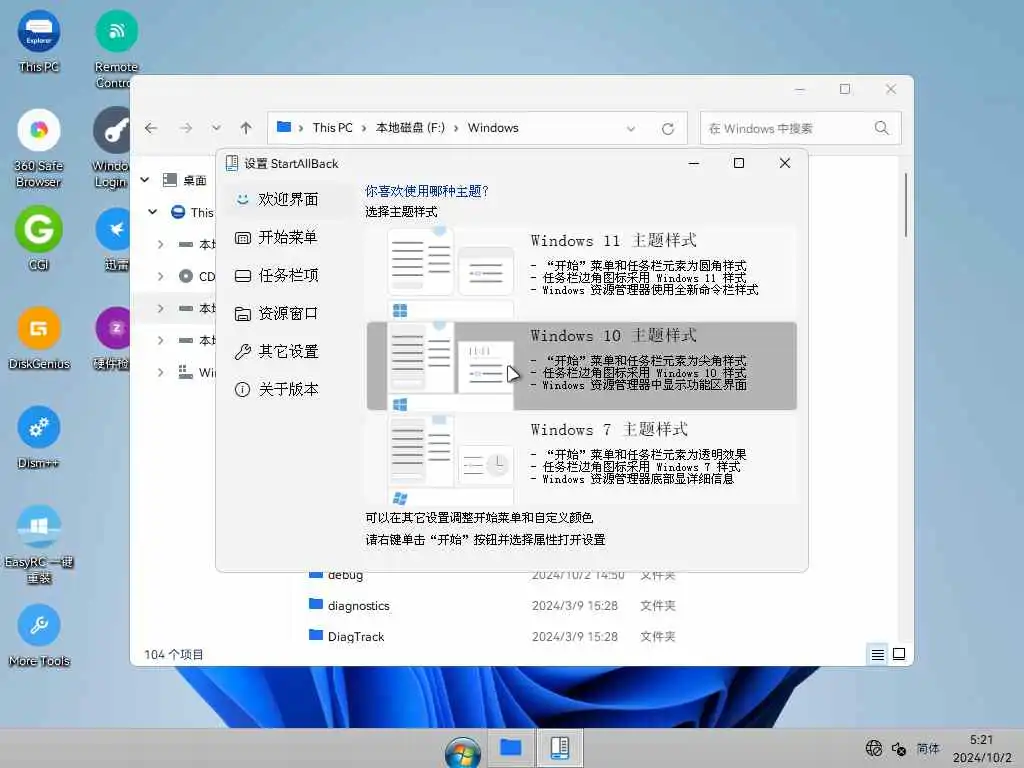
Task: Open the More Tools desktop icon
Action: pyautogui.click(x=39, y=635)
